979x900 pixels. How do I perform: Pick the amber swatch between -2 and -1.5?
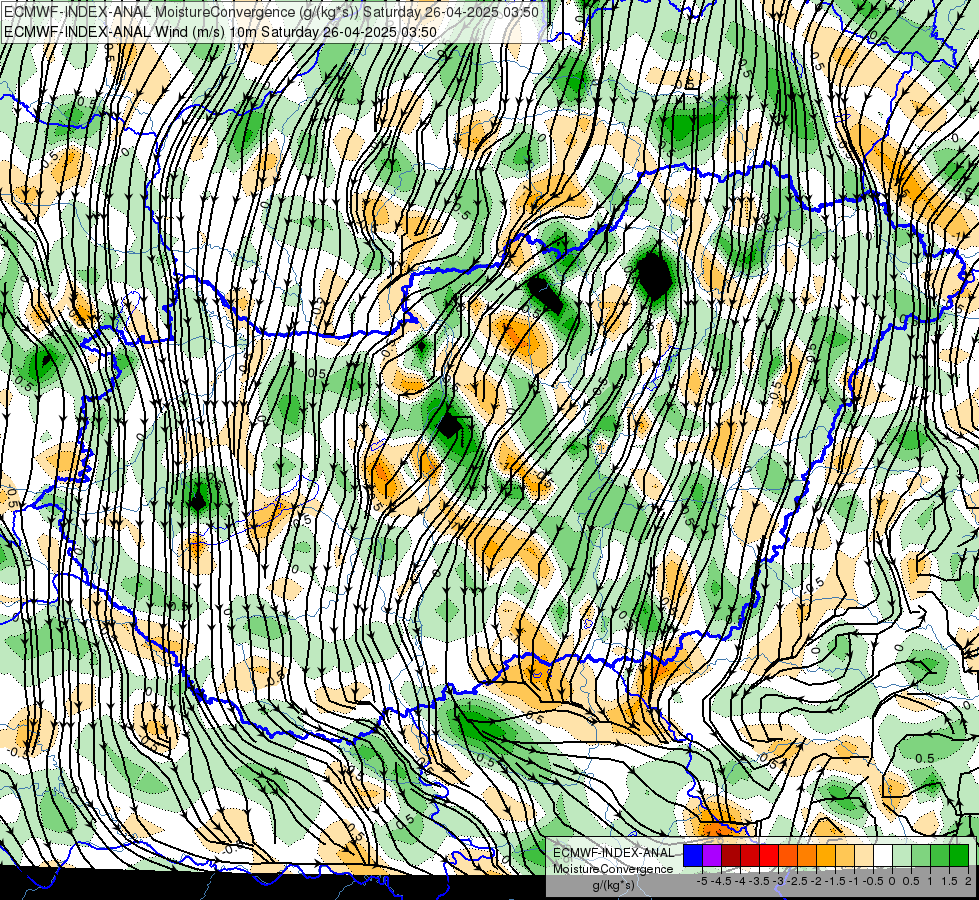click(826, 855)
